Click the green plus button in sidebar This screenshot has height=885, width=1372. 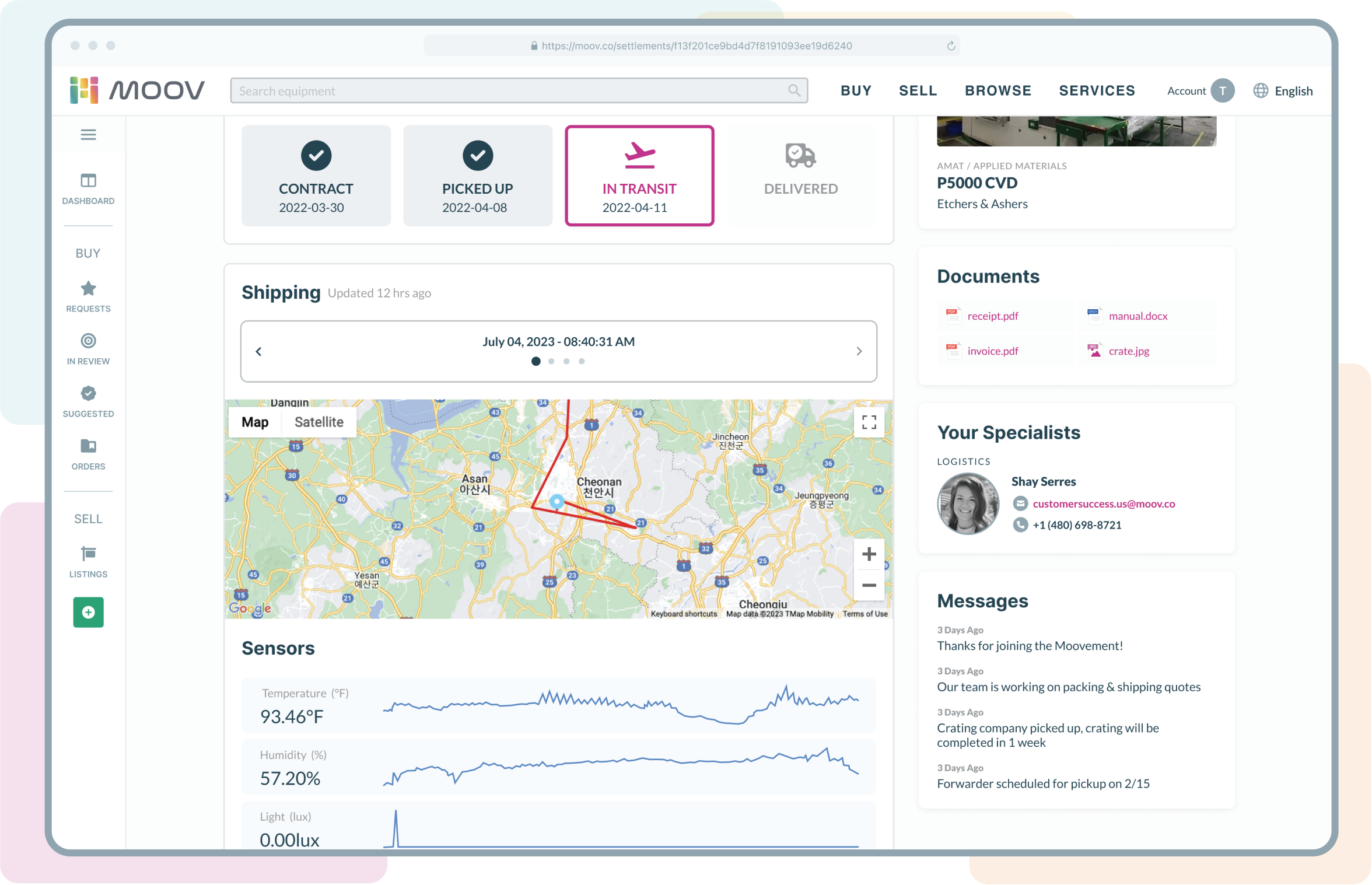(x=88, y=612)
